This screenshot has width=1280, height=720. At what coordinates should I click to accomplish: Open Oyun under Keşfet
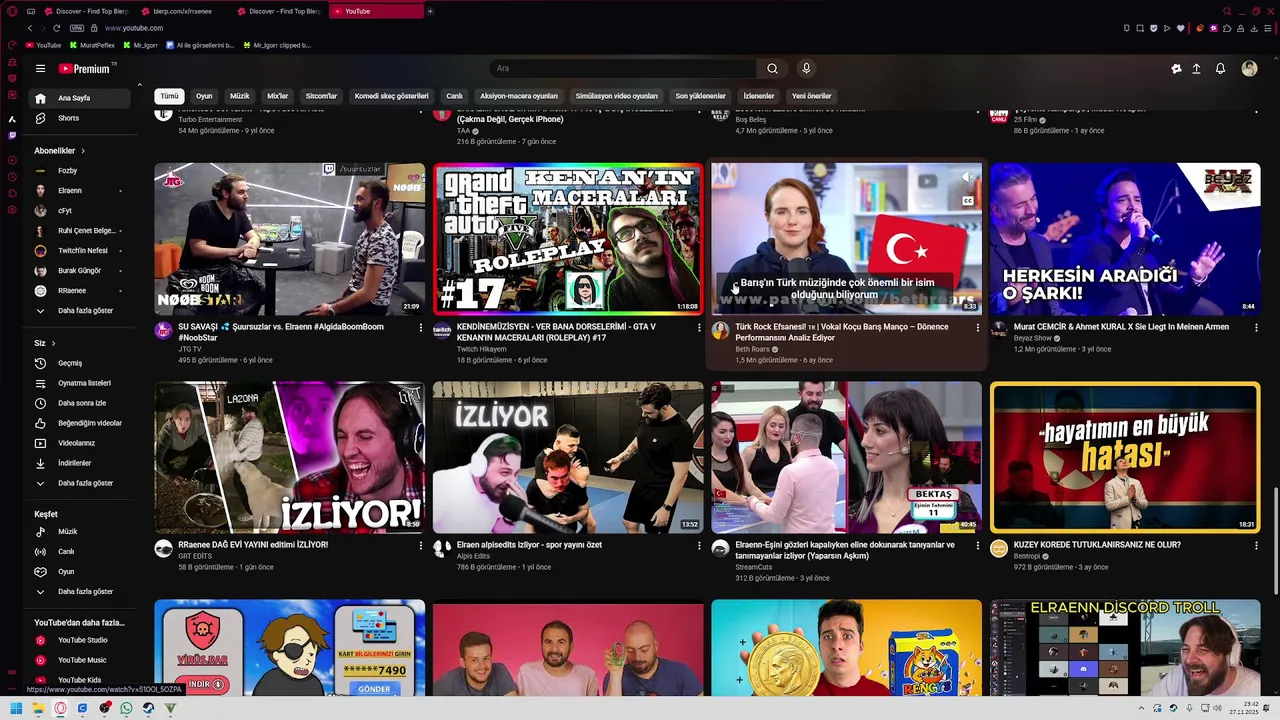click(x=78, y=572)
